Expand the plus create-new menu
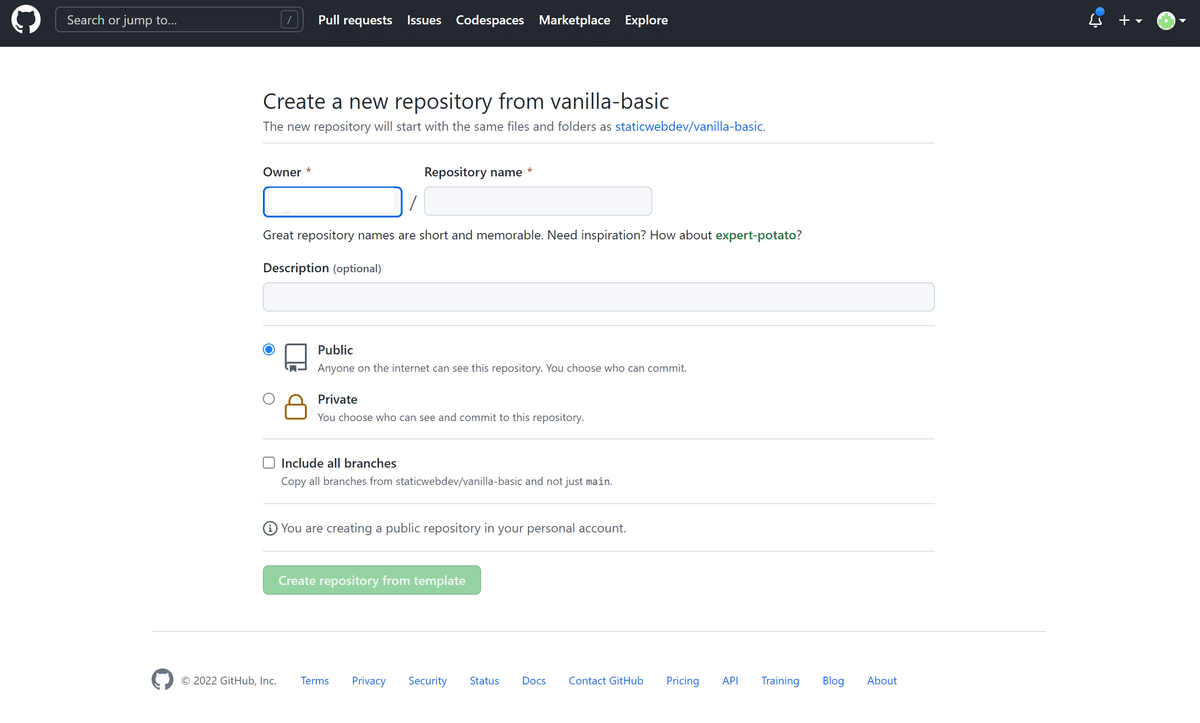This screenshot has width=1200, height=723. point(1130,20)
